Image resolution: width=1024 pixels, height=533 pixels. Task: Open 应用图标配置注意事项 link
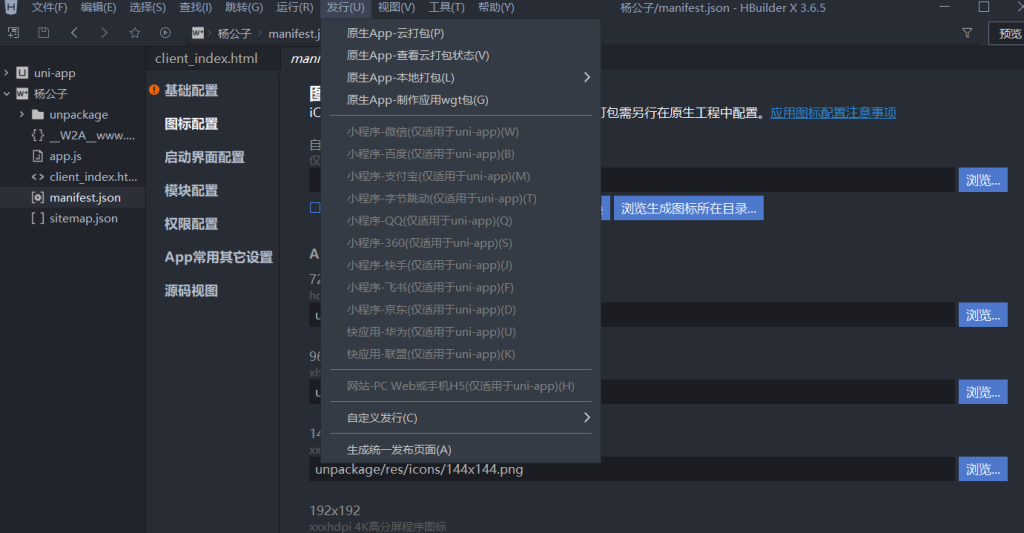(x=833, y=112)
